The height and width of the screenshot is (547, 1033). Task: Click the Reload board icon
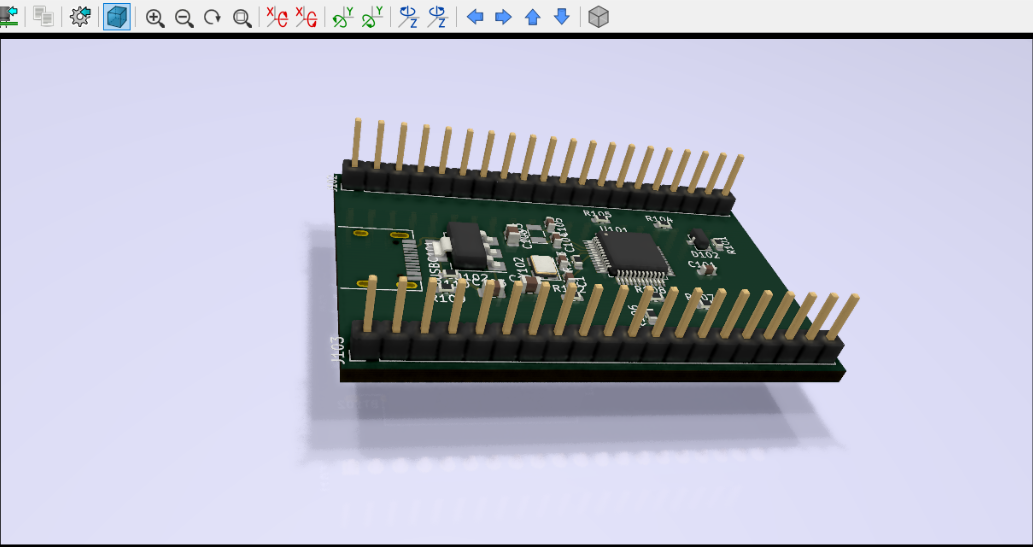click(9, 17)
